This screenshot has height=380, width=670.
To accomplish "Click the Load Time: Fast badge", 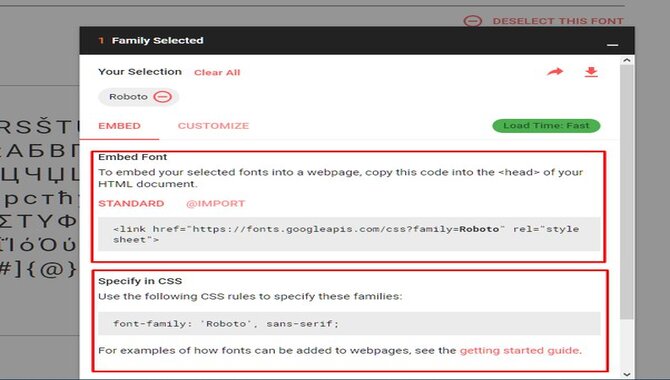I will click(x=546, y=126).
